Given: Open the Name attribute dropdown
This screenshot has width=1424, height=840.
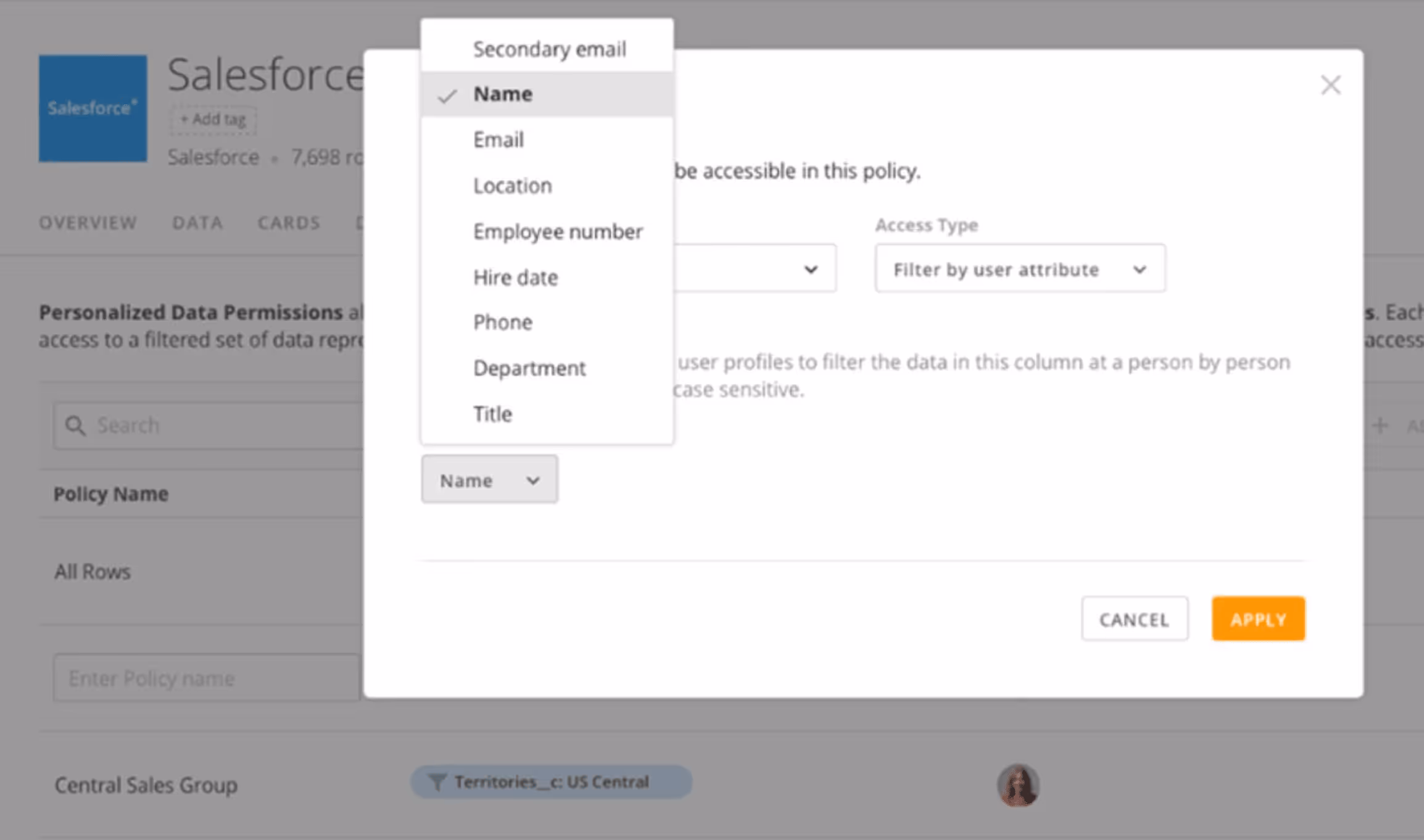Looking at the screenshot, I should (x=489, y=480).
